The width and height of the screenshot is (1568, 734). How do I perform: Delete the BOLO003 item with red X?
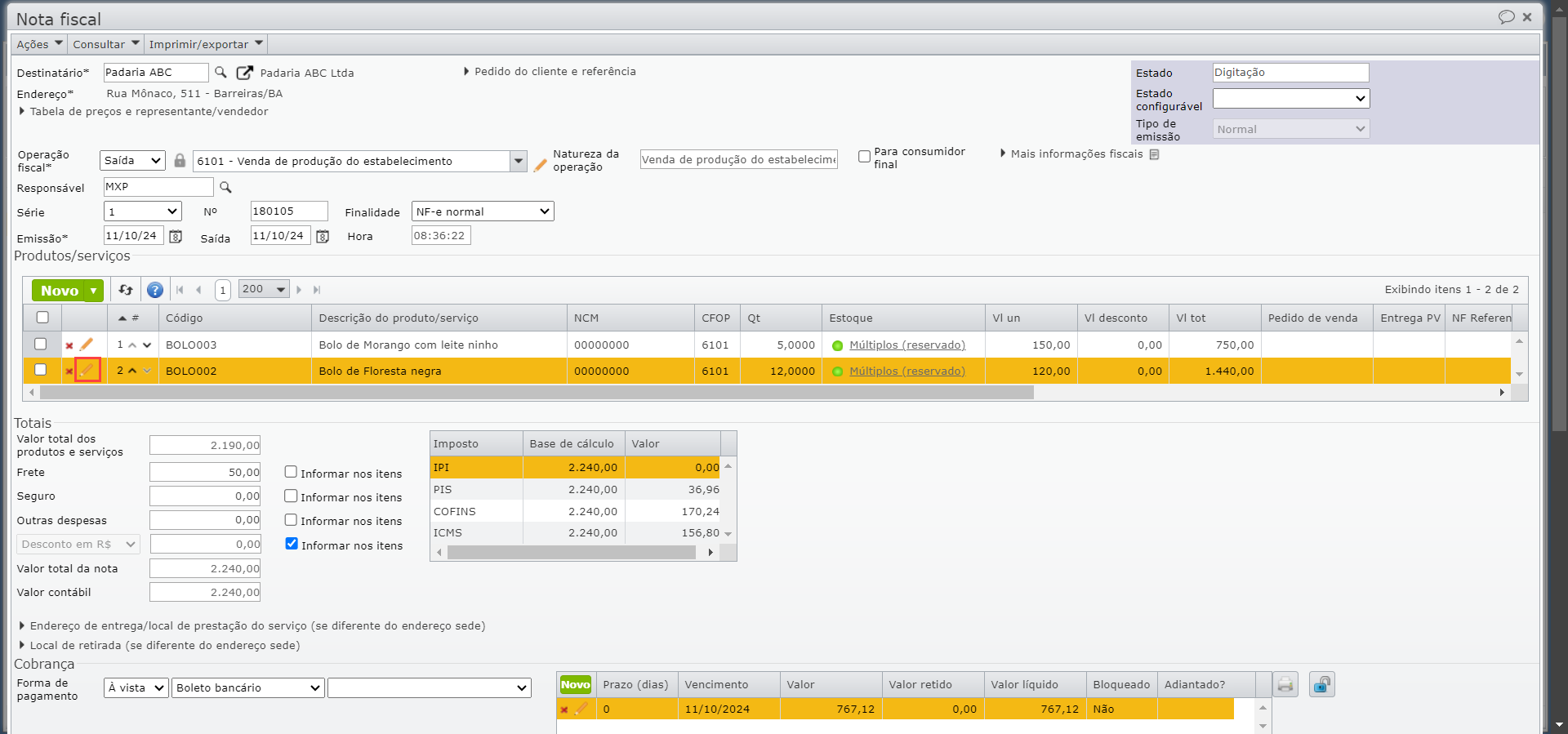69,345
